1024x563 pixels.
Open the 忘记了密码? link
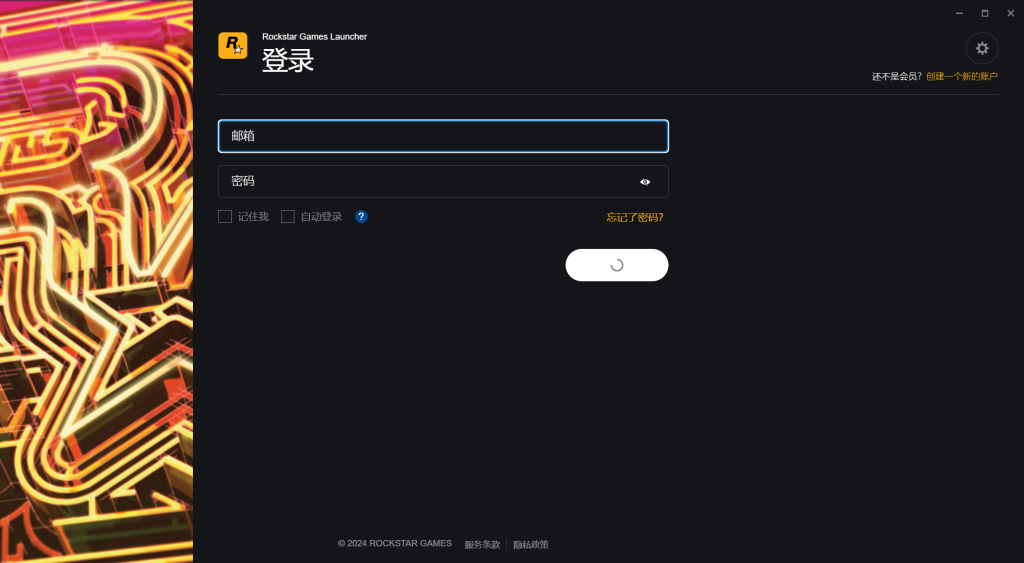tap(635, 217)
